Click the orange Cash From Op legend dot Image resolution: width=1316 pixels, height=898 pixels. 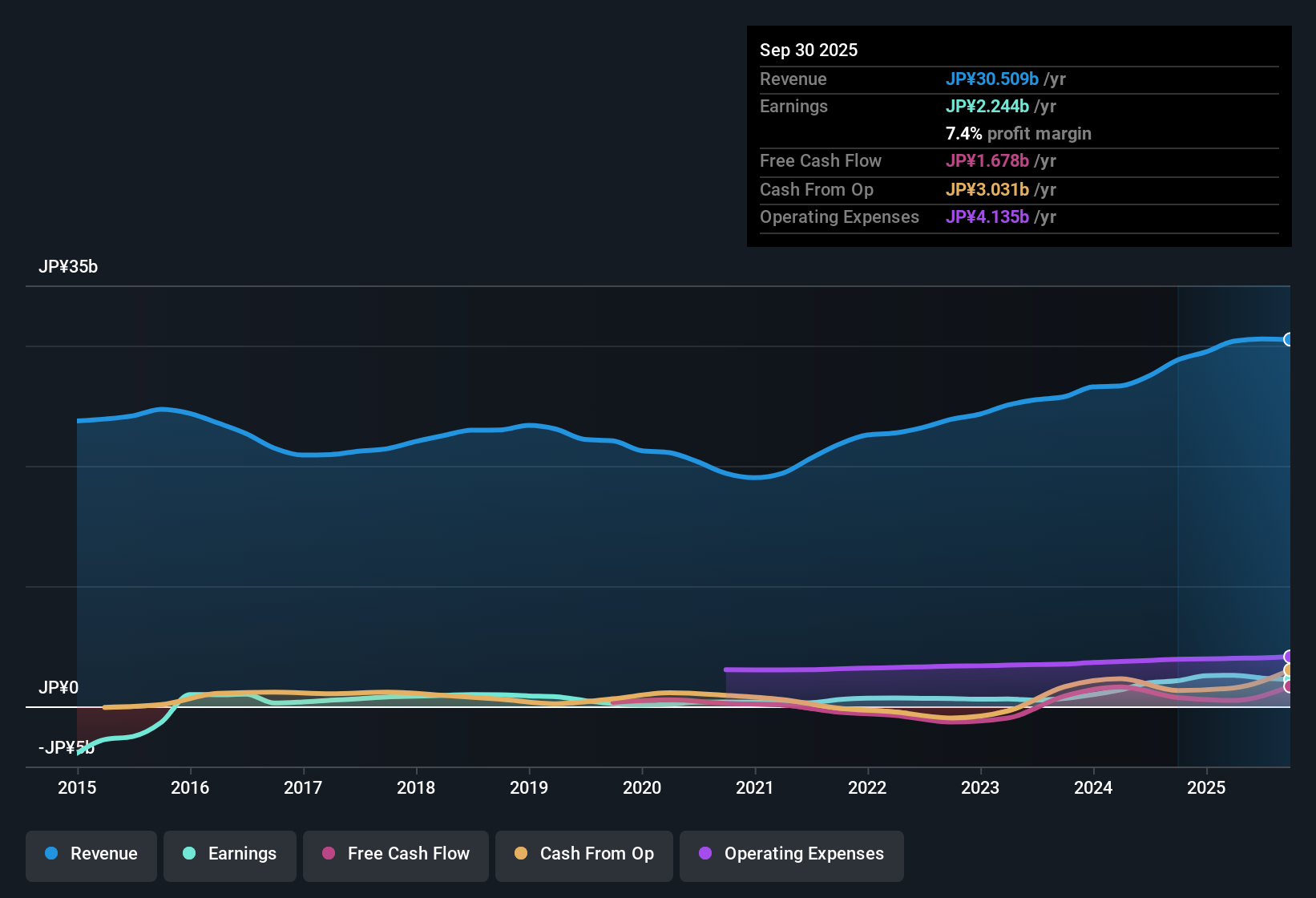point(520,854)
